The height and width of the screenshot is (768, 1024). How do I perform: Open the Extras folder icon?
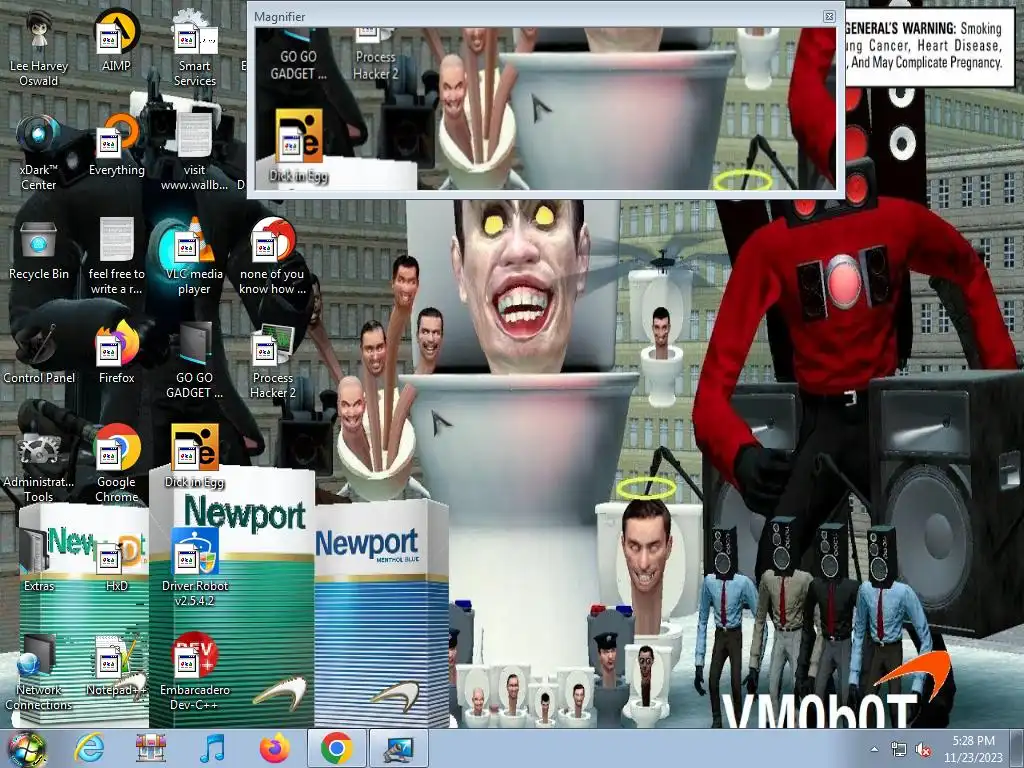[x=39, y=562]
